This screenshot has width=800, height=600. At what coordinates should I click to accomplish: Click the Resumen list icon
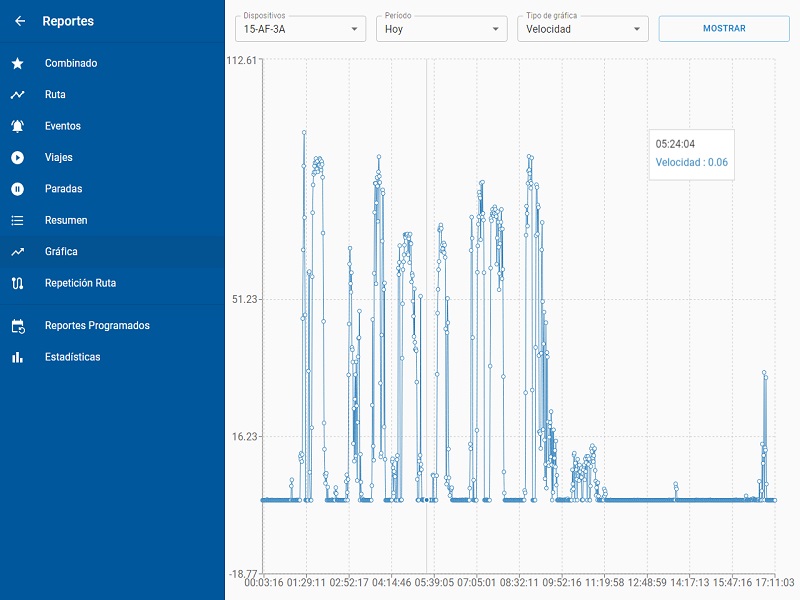tap(18, 220)
